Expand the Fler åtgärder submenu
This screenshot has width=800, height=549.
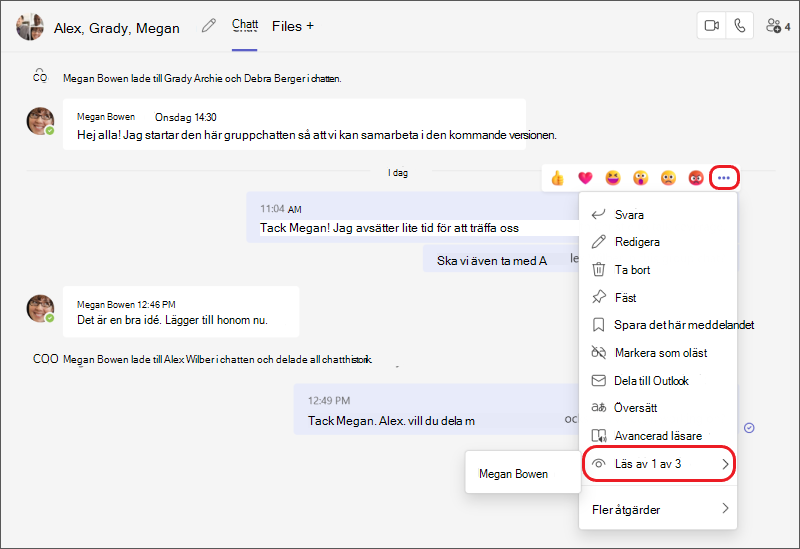click(659, 509)
